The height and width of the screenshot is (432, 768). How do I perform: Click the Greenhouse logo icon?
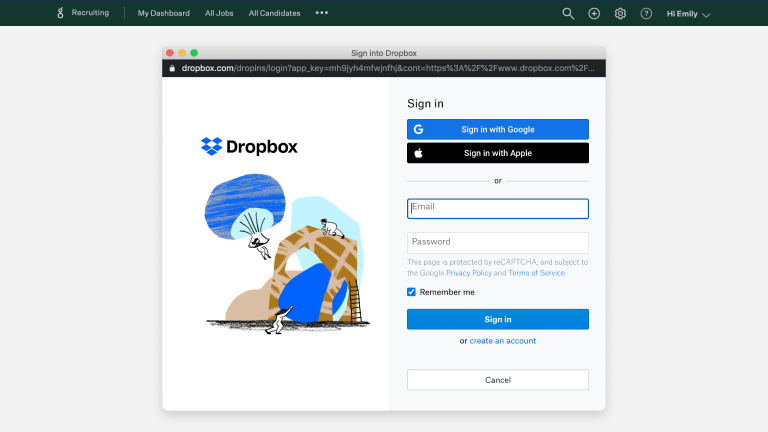coord(59,13)
